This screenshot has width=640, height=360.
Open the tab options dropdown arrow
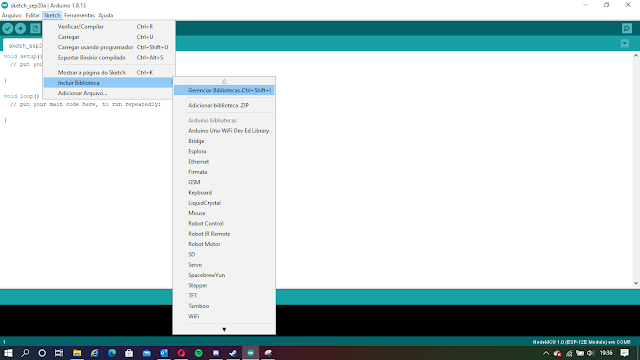tap(624, 43)
